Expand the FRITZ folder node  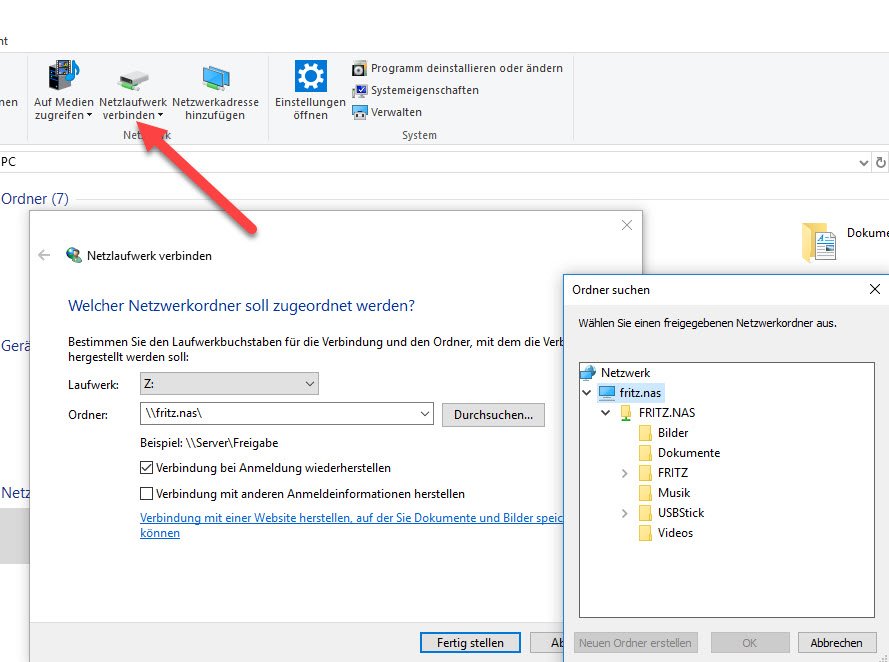(x=624, y=473)
